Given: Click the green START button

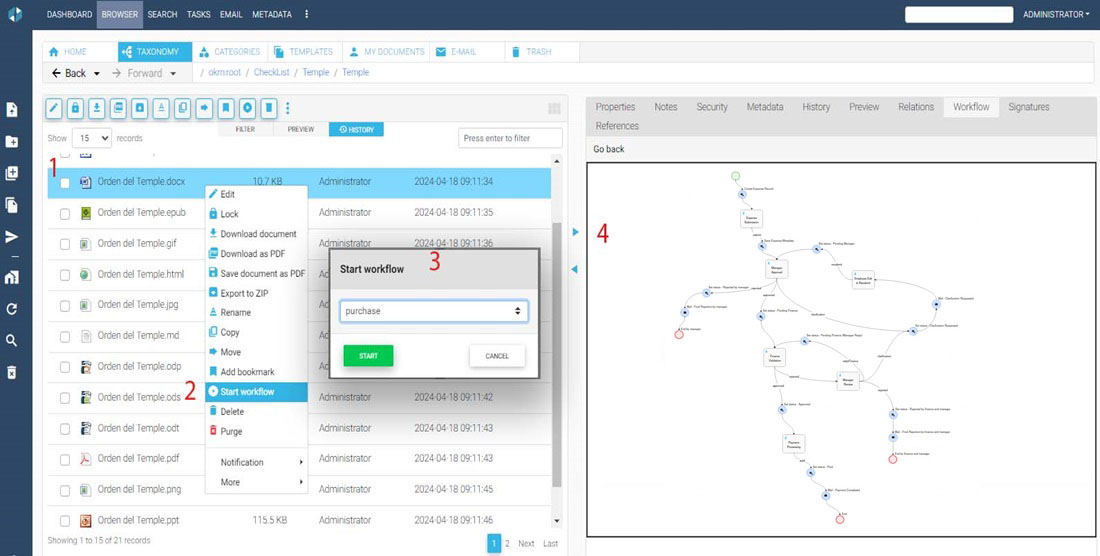Looking at the screenshot, I should point(368,356).
